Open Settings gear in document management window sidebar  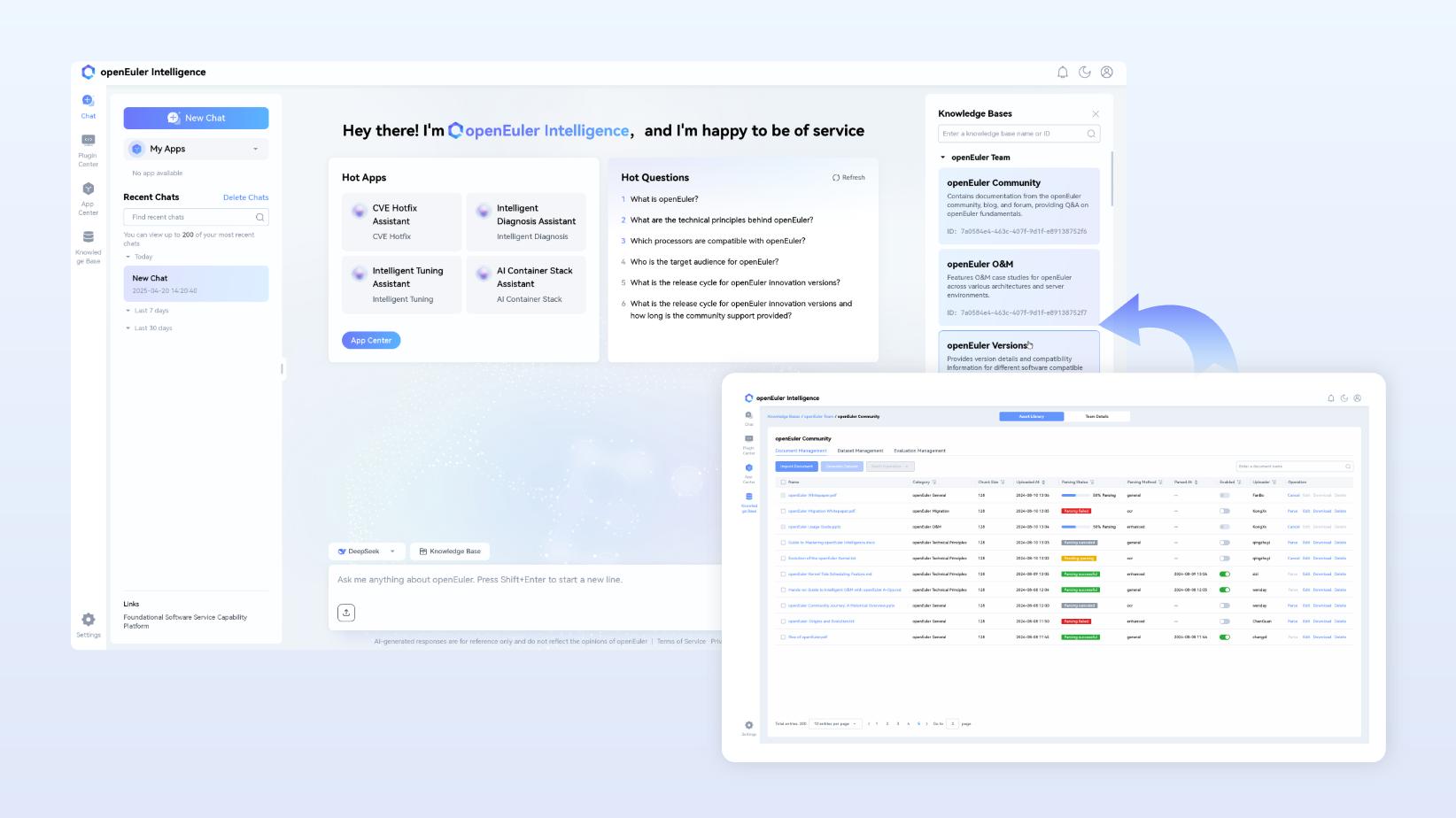[749, 725]
